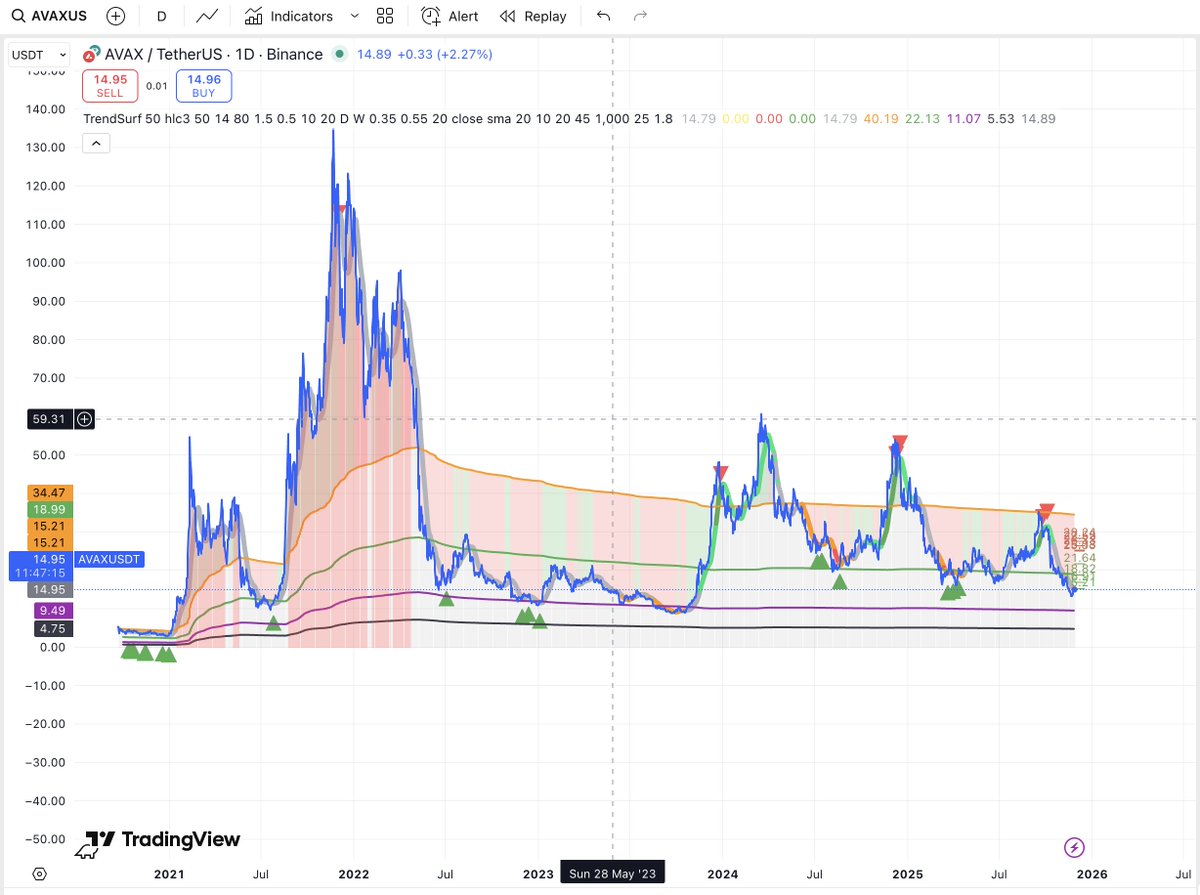
Task: Click the 34.47 orange price label
Action: [48, 492]
